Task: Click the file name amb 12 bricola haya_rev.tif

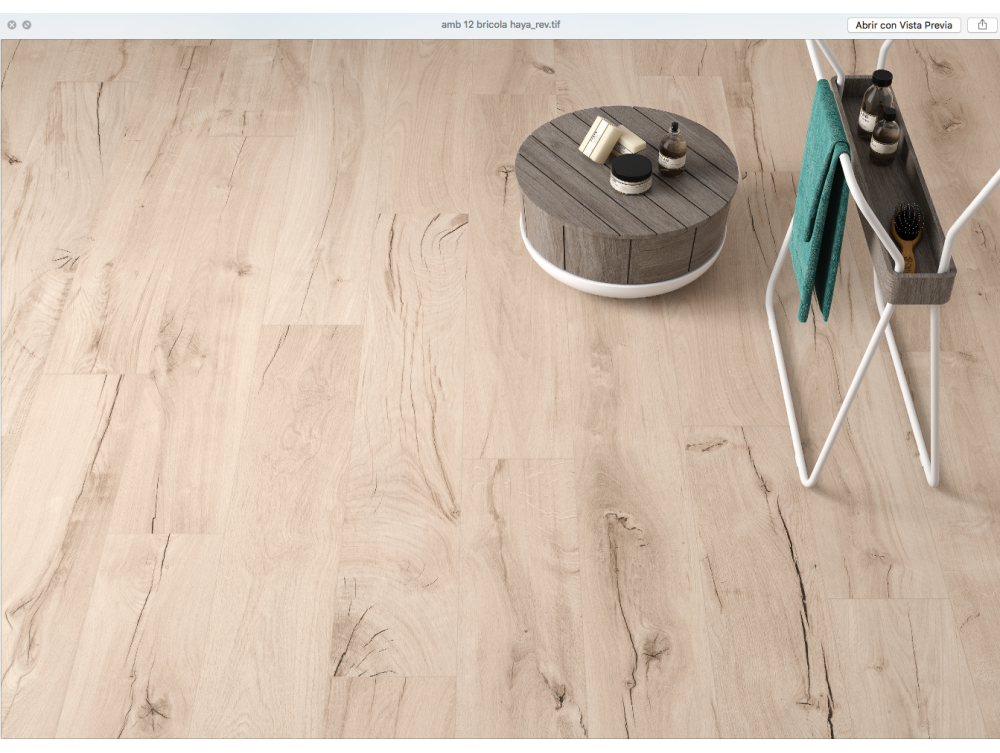Action: pyautogui.click(x=500, y=24)
